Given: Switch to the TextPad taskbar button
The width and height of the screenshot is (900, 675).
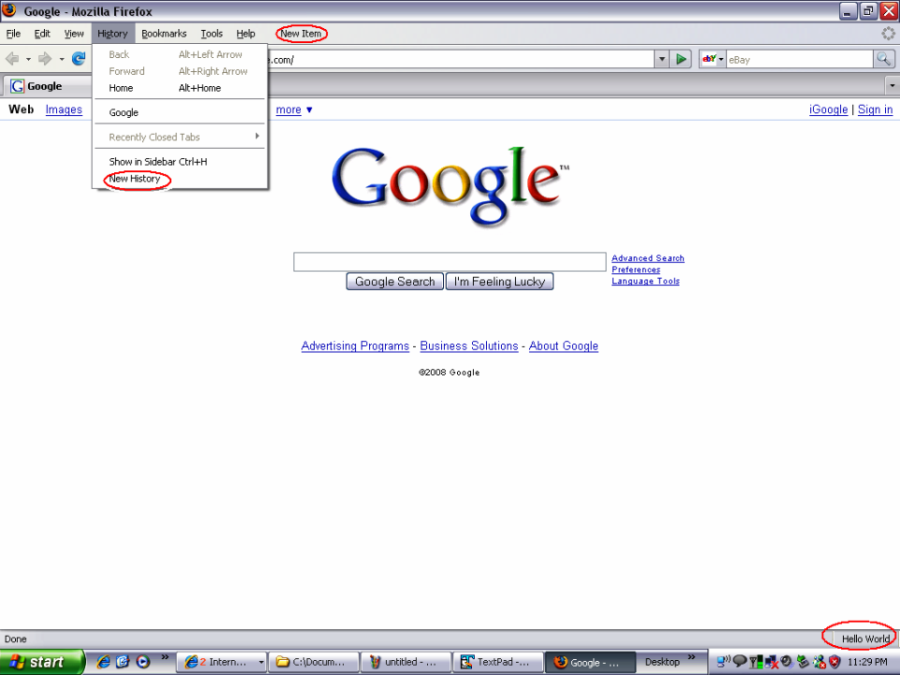Looking at the screenshot, I should pos(498,662).
